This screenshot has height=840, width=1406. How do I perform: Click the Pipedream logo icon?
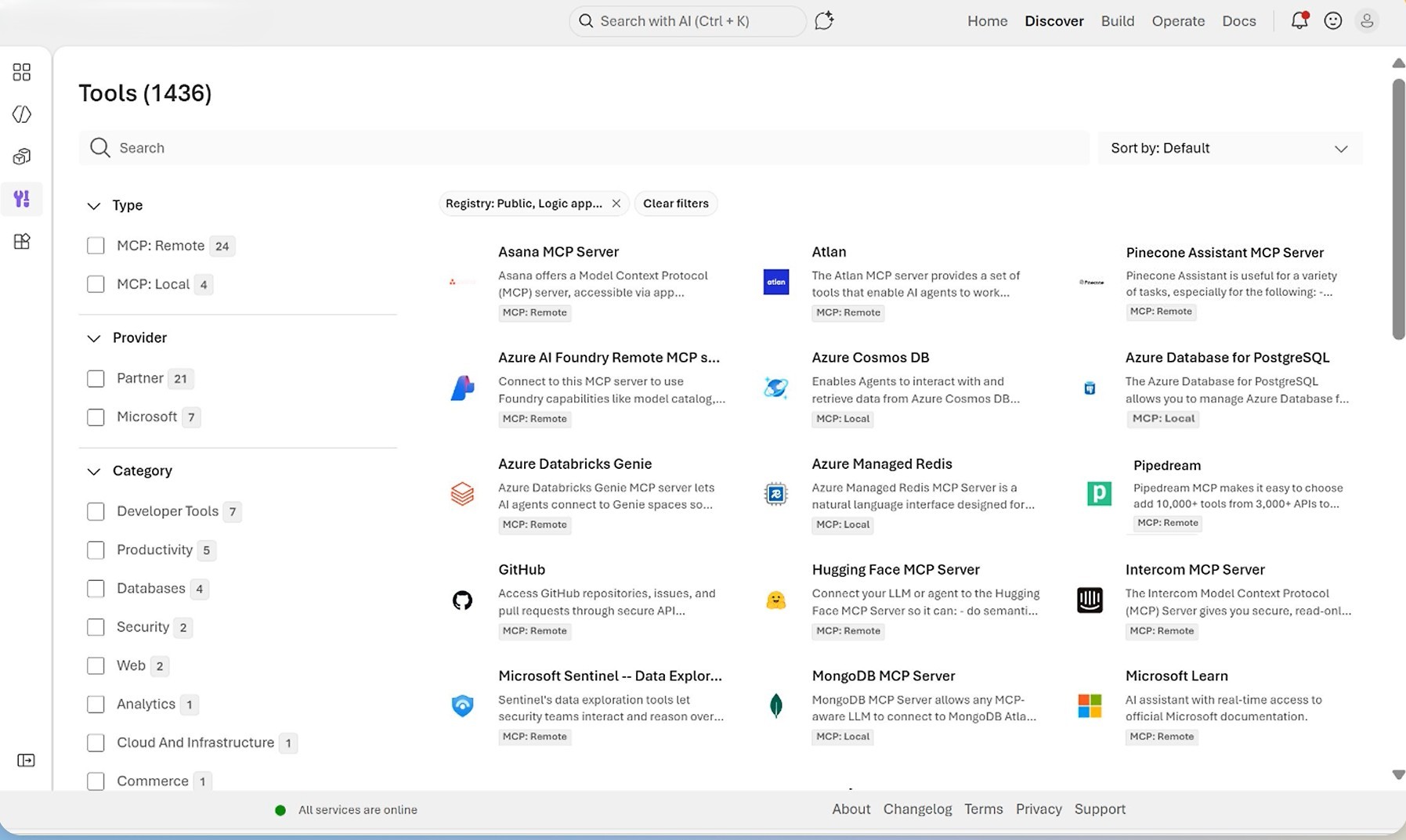[x=1100, y=493]
